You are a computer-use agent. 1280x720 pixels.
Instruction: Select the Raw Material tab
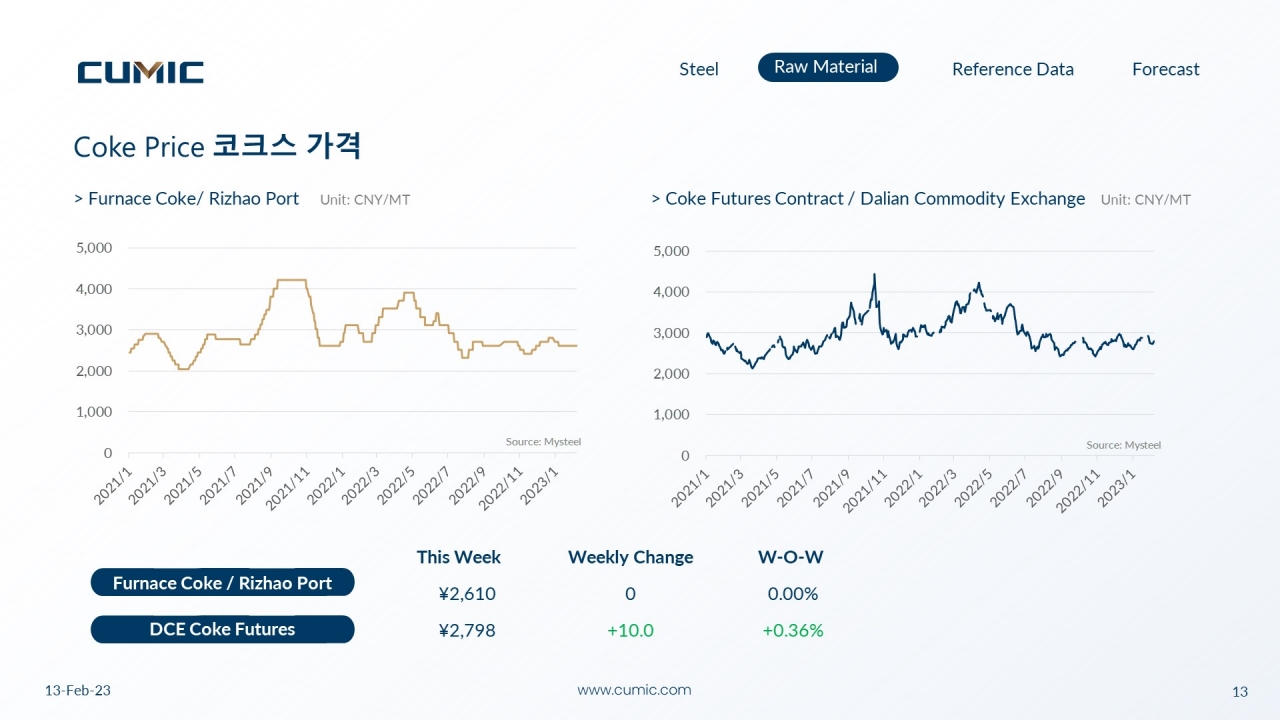pos(828,67)
